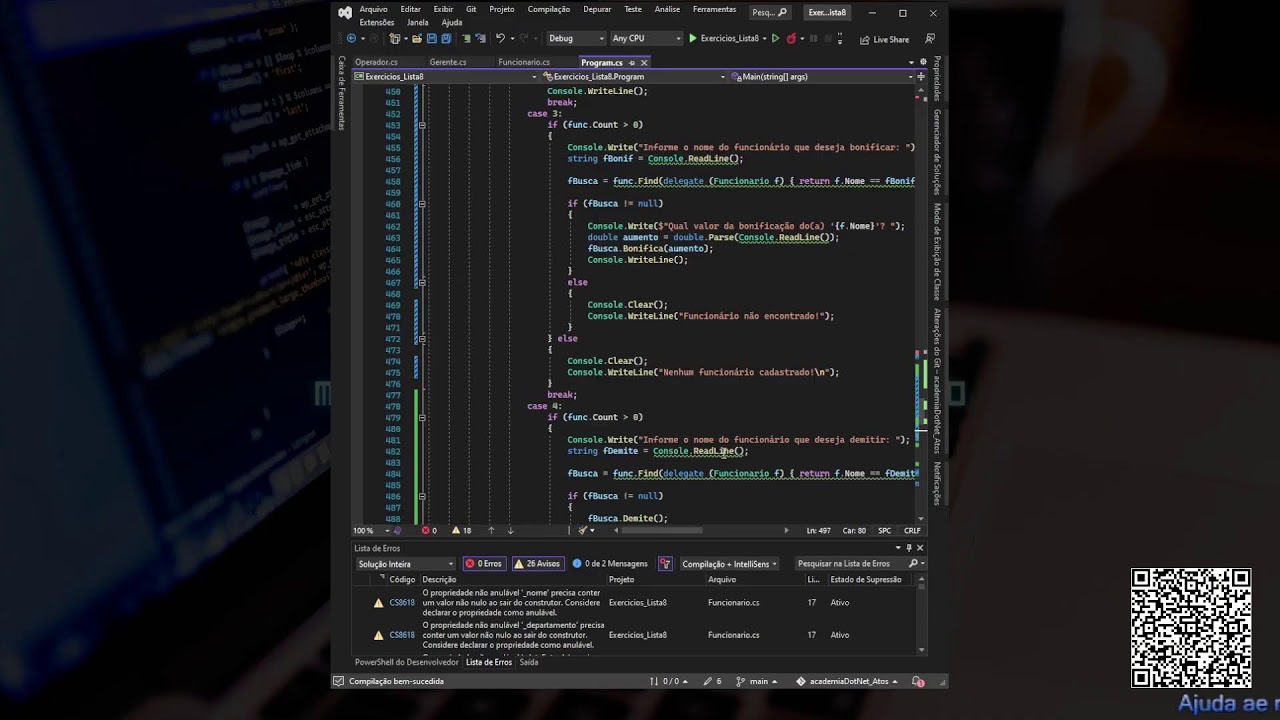The height and width of the screenshot is (720, 1280).
Task: Click the Visual Studio logo icon
Action: (x=345, y=13)
